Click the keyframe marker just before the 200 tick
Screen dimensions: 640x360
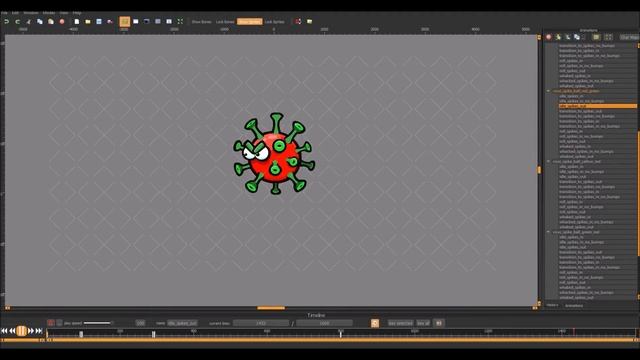click(81, 334)
